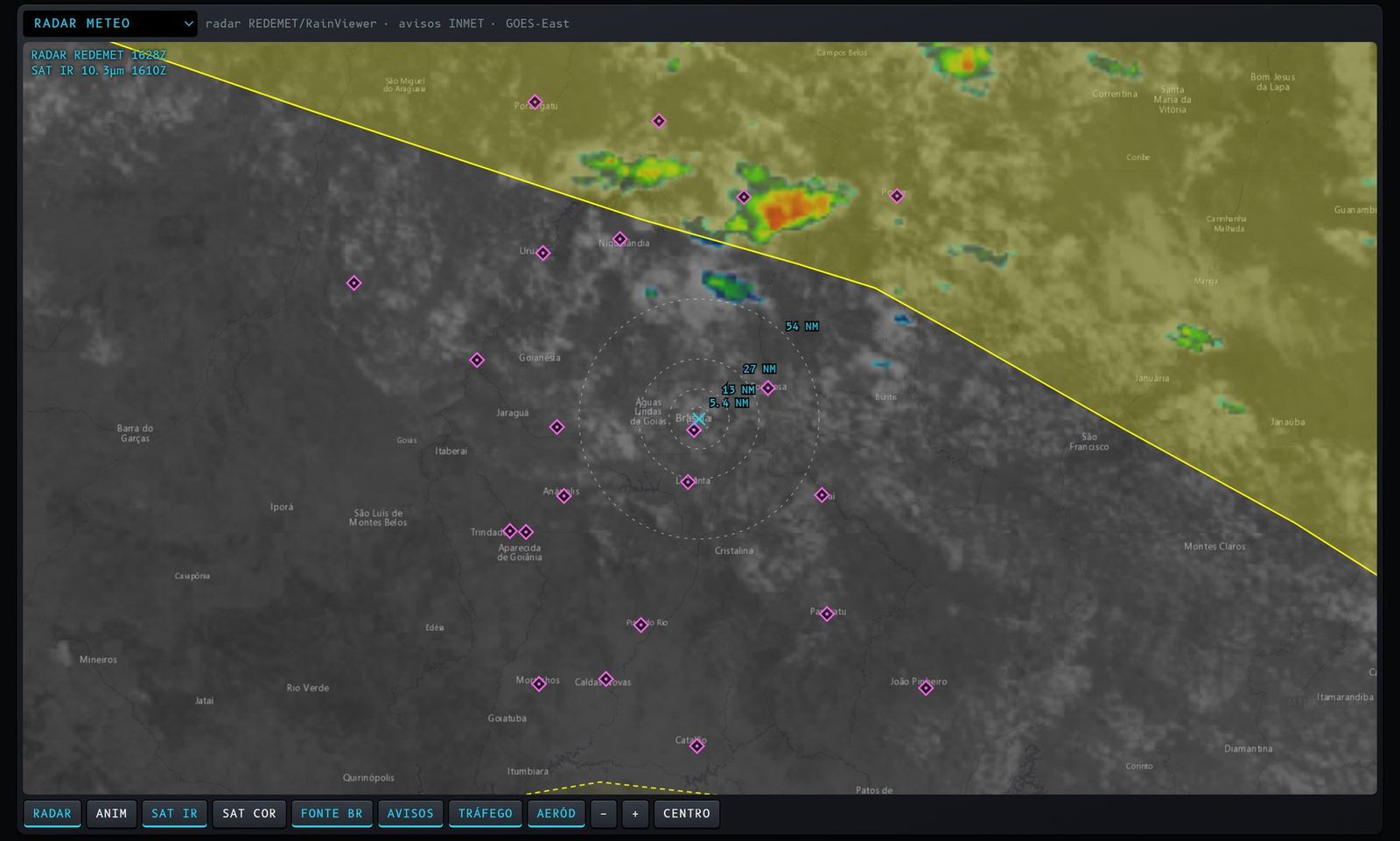Select the aerodrome marker at Niquelândia
The width and height of the screenshot is (1400, 841).
[x=619, y=239]
